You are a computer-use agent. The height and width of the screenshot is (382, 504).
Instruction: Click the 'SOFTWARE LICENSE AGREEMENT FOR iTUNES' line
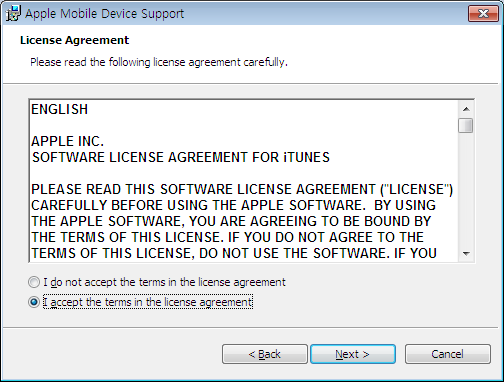tap(181, 157)
